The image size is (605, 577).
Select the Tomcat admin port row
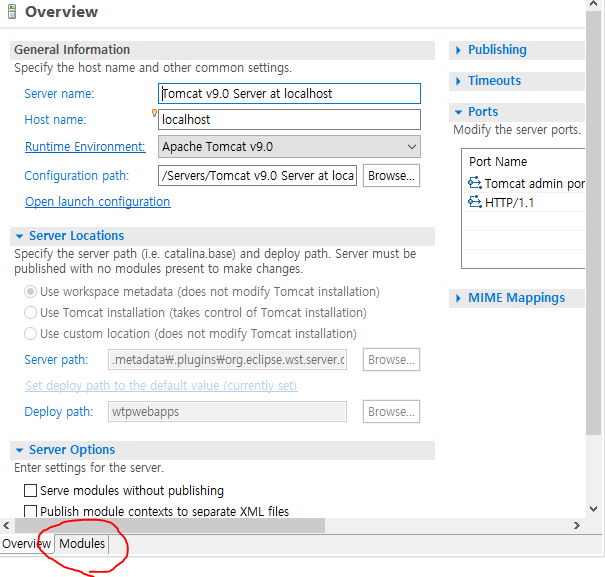pos(524,183)
